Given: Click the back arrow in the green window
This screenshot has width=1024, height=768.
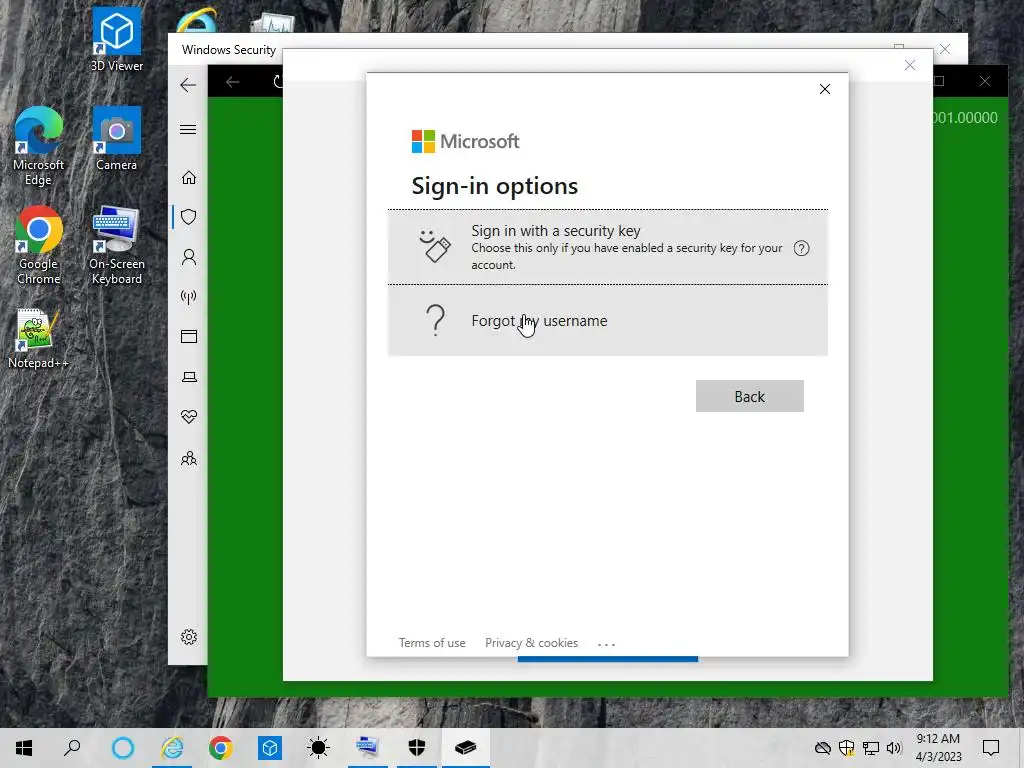Looking at the screenshot, I should [x=232, y=82].
